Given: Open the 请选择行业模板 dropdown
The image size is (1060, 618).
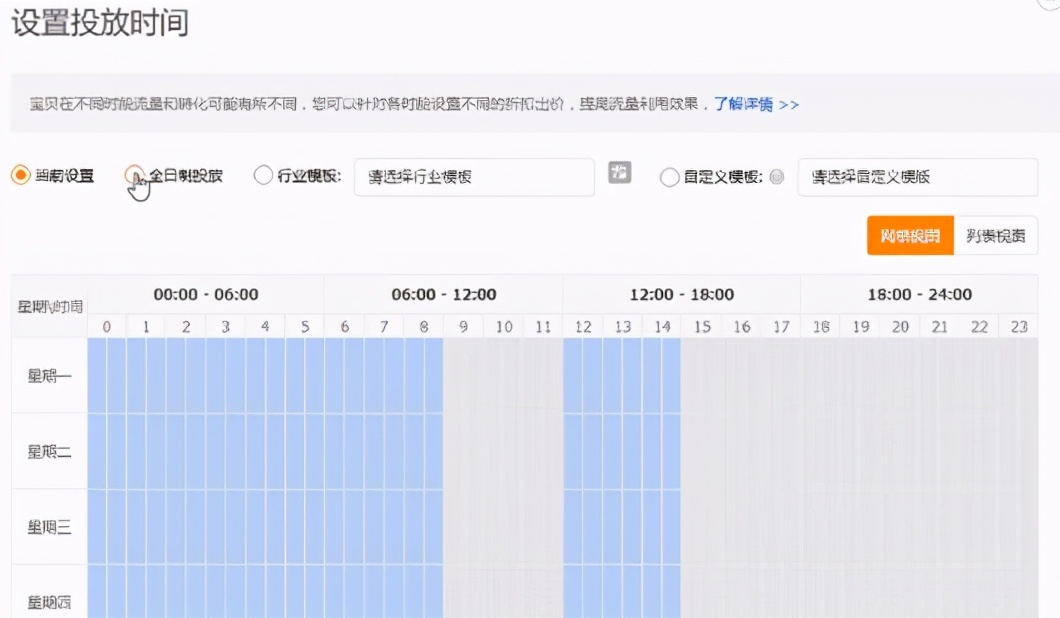Looking at the screenshot, I should click(x=474, y=177).
